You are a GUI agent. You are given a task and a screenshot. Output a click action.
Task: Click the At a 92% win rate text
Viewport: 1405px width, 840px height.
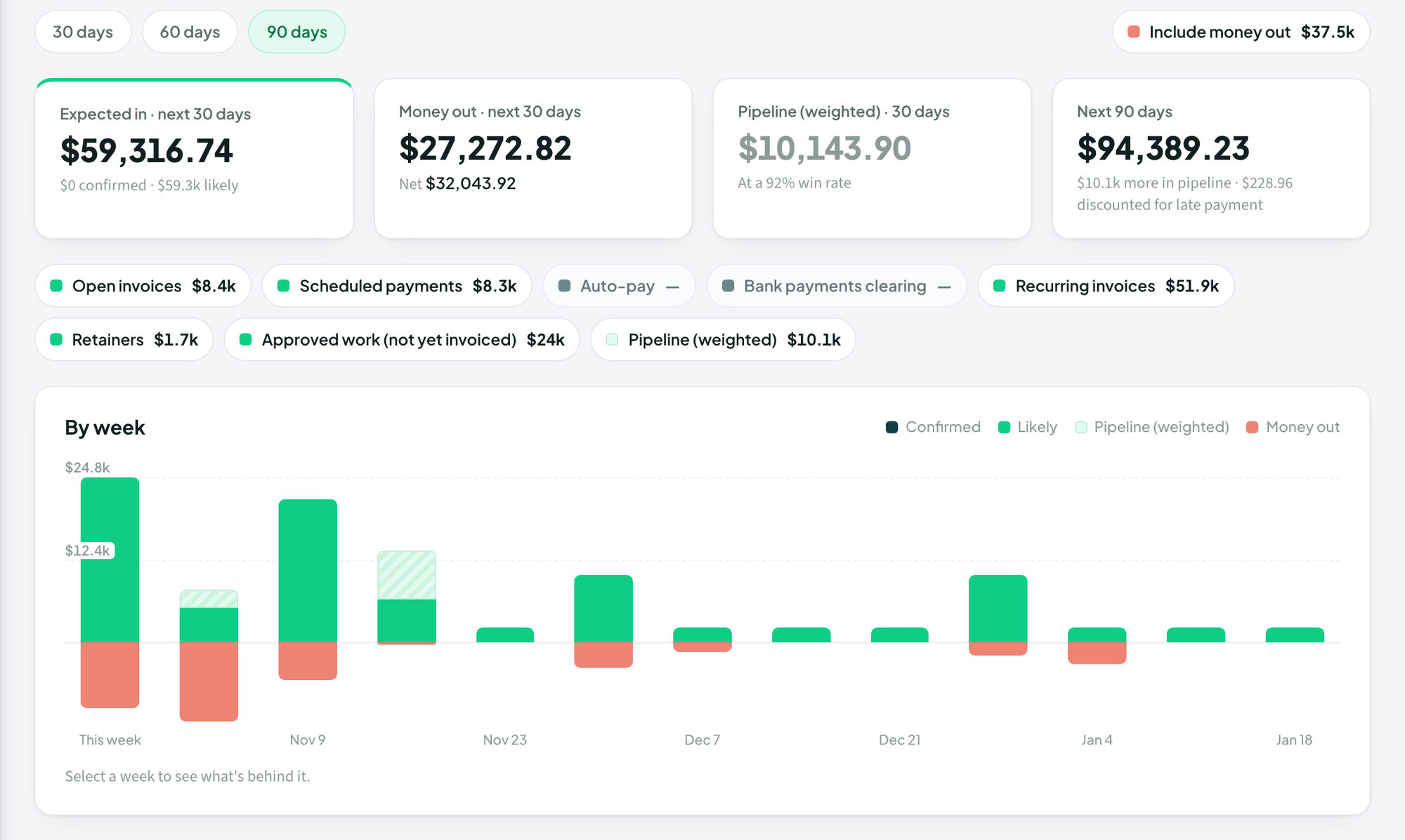click(x=794, y=183)
